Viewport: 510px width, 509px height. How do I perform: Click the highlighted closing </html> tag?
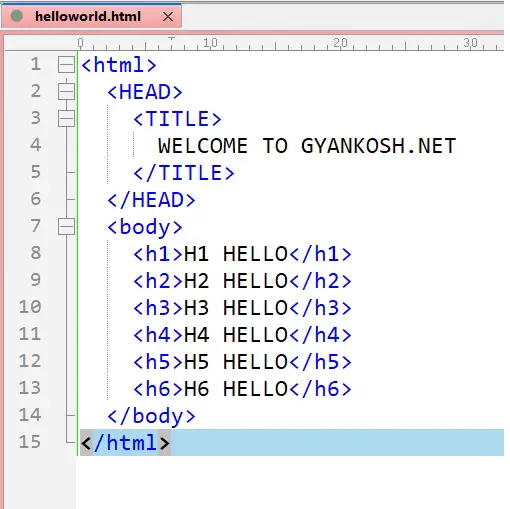125,443
